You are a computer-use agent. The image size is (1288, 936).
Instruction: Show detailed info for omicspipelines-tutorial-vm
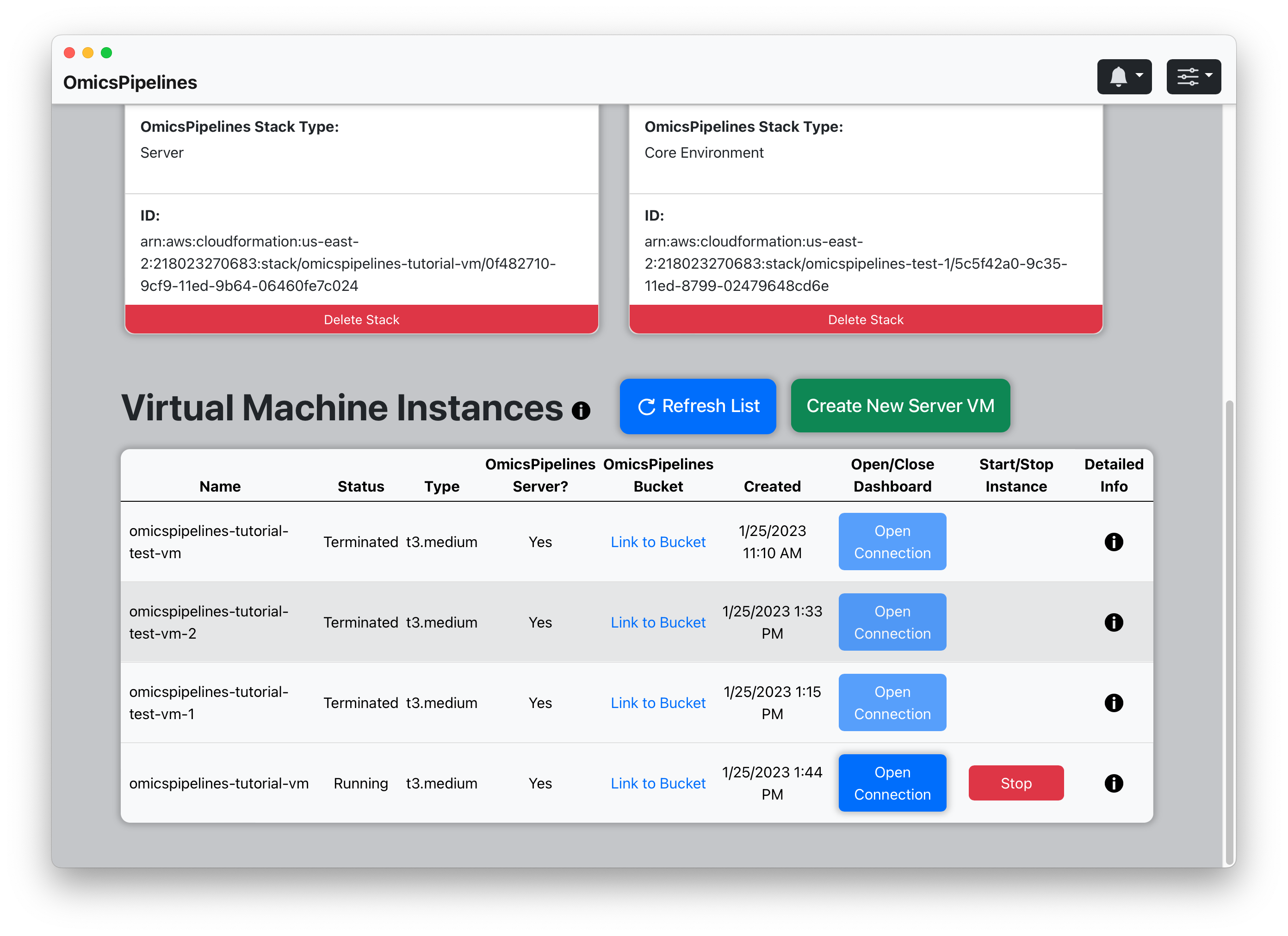tap(1113, 783)
